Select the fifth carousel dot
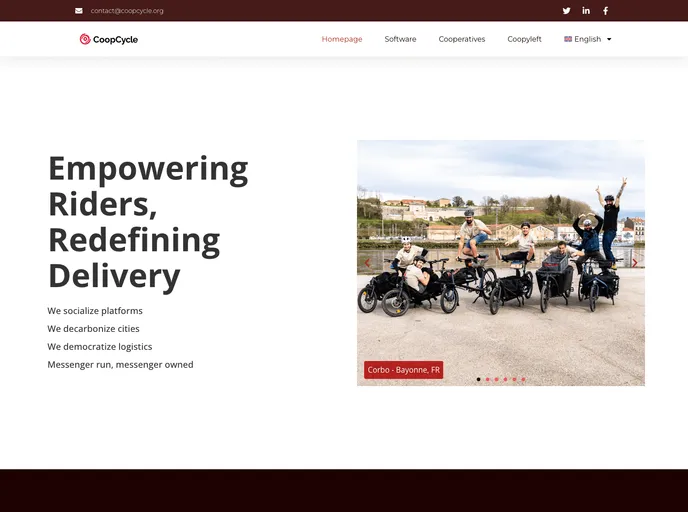Image resolution: width=688 pixels, height=512 pixels. [514, 379]
